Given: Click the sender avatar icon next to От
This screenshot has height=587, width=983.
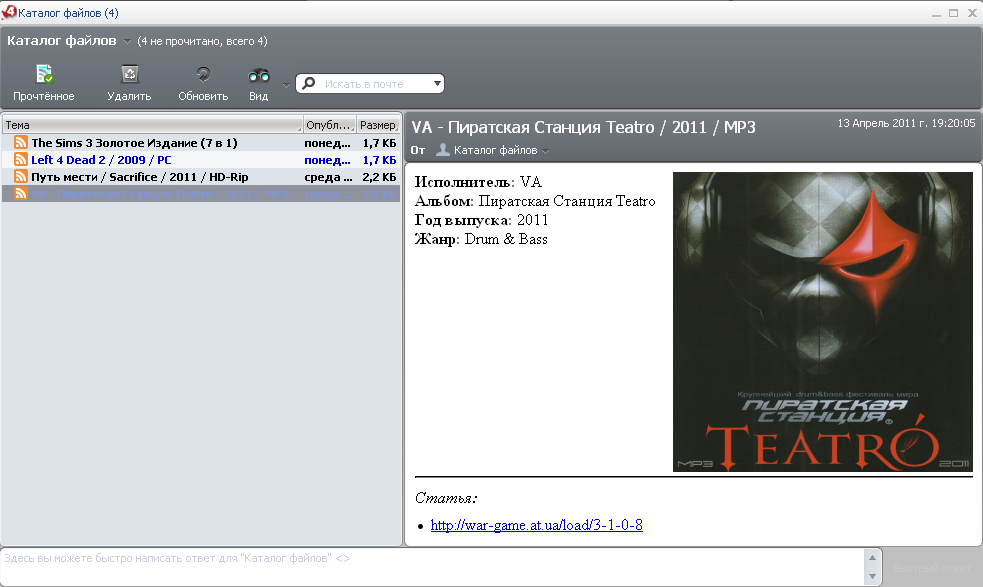Looking at the screenshot, I should 442,150.
